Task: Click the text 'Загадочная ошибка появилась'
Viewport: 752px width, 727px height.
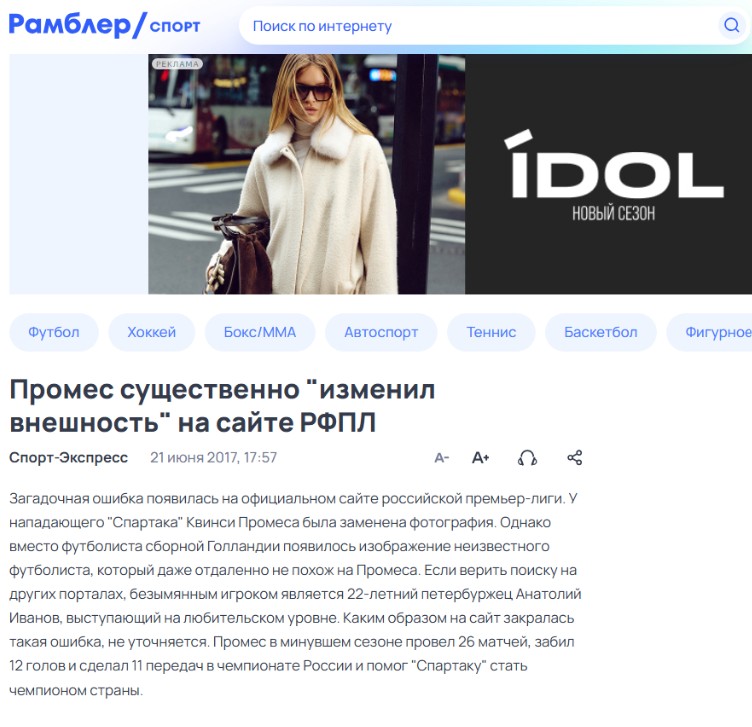Action: 115,499
